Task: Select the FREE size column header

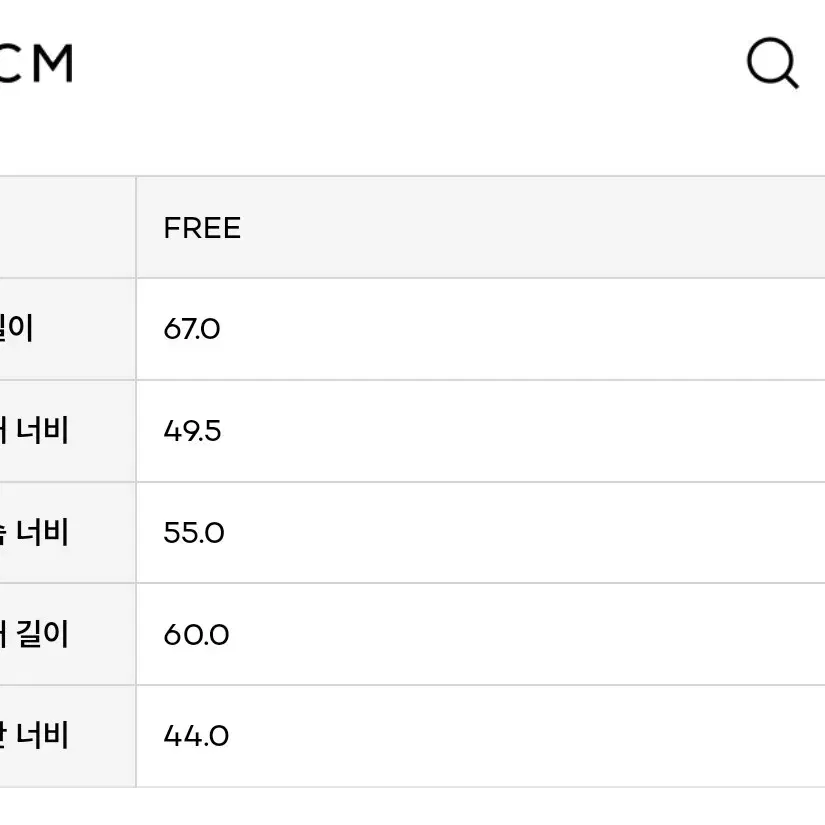Action: (x=202, y=228)
